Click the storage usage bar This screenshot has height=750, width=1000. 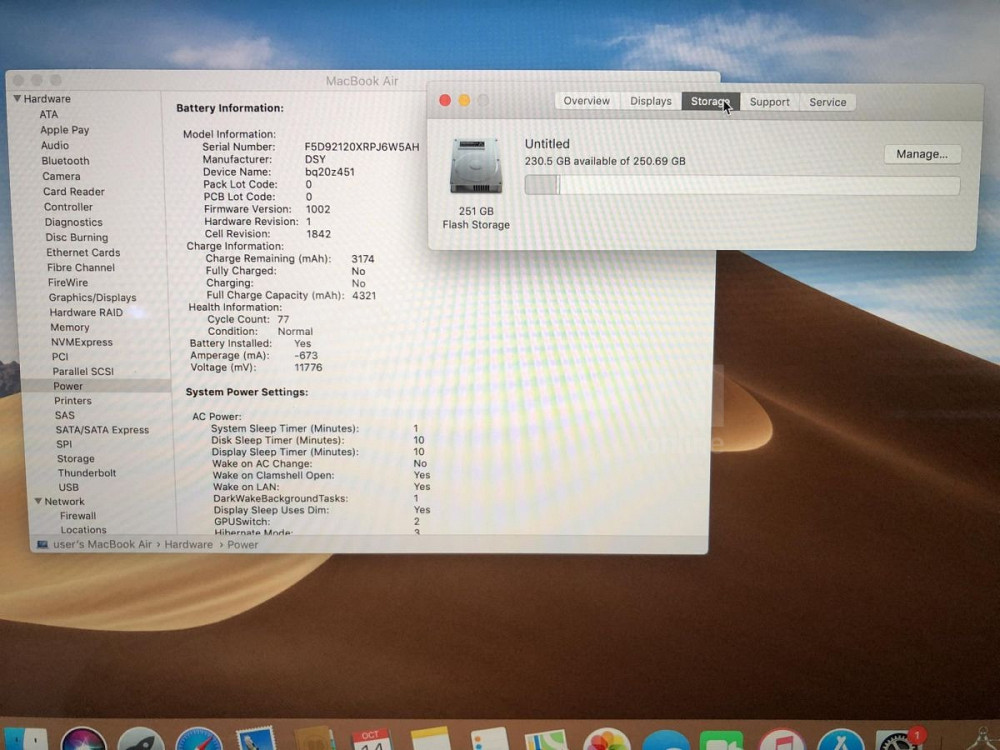pos(741,185)
